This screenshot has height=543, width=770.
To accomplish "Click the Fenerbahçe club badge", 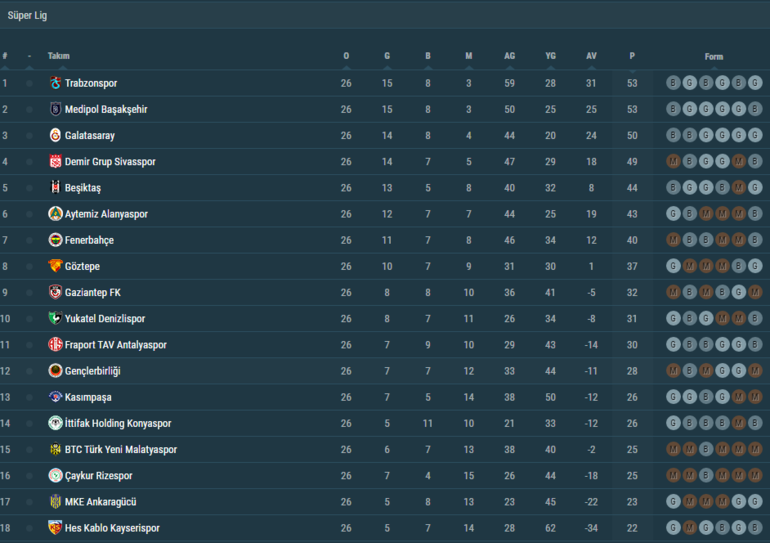I will pyautogui.click(x=55, y=240).
